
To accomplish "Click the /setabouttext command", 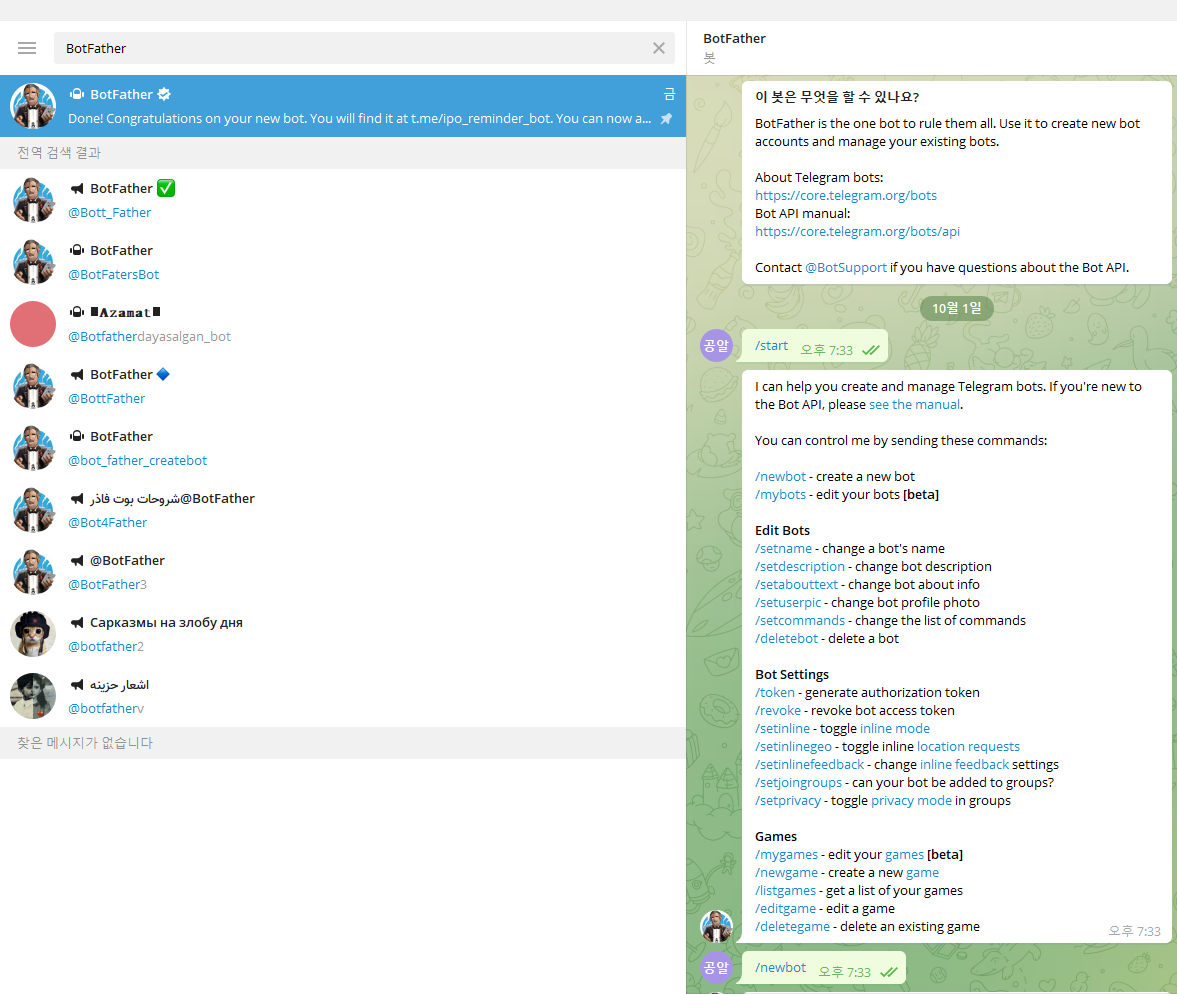I will (x=796, y=584).
